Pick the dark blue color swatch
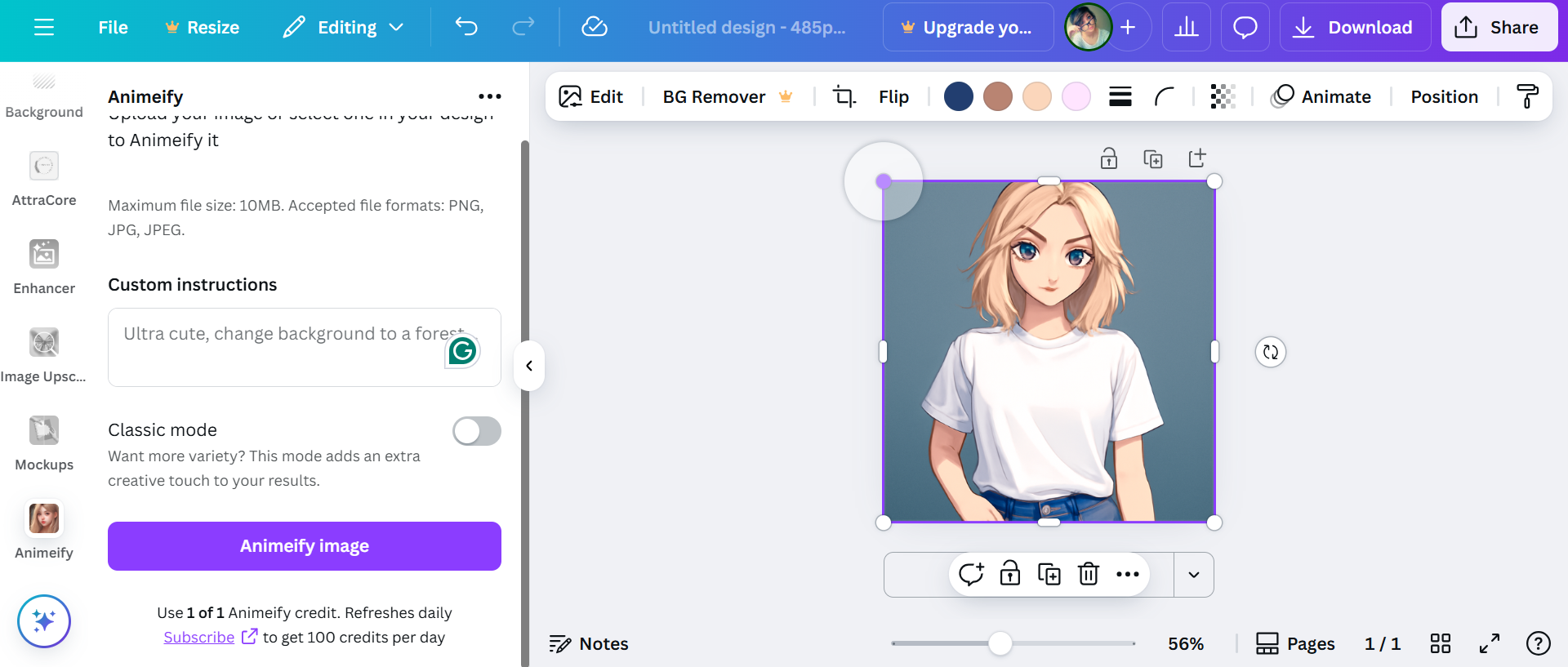Image resolution: width=1568 pixels, height=667 pixels. click(x=959, y=96)
